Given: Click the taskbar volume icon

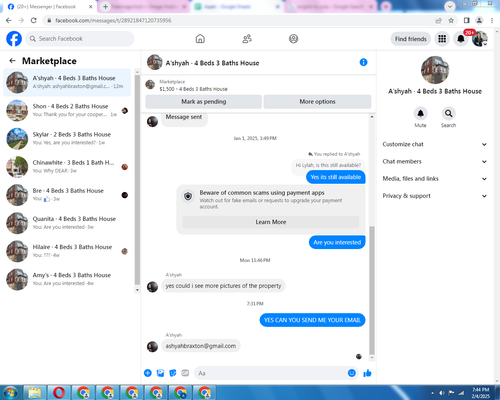Looking at the screenshot, I should pyautogui.click(x=442, y=393).
